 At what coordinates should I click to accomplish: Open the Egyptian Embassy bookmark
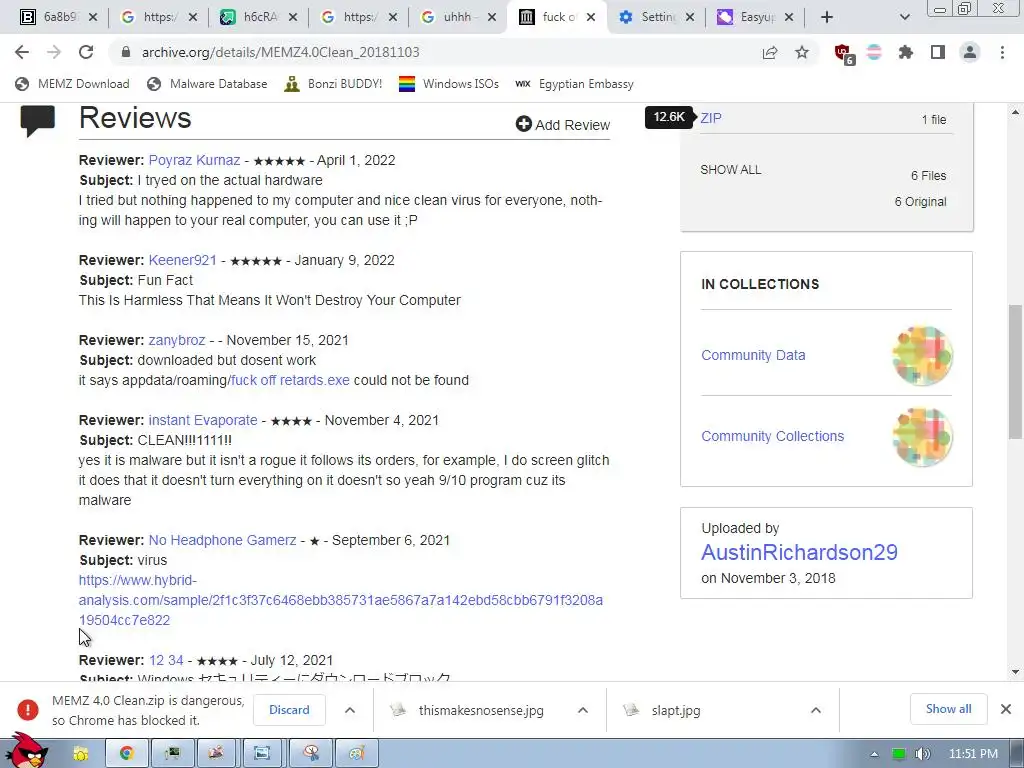pos(575,84)
